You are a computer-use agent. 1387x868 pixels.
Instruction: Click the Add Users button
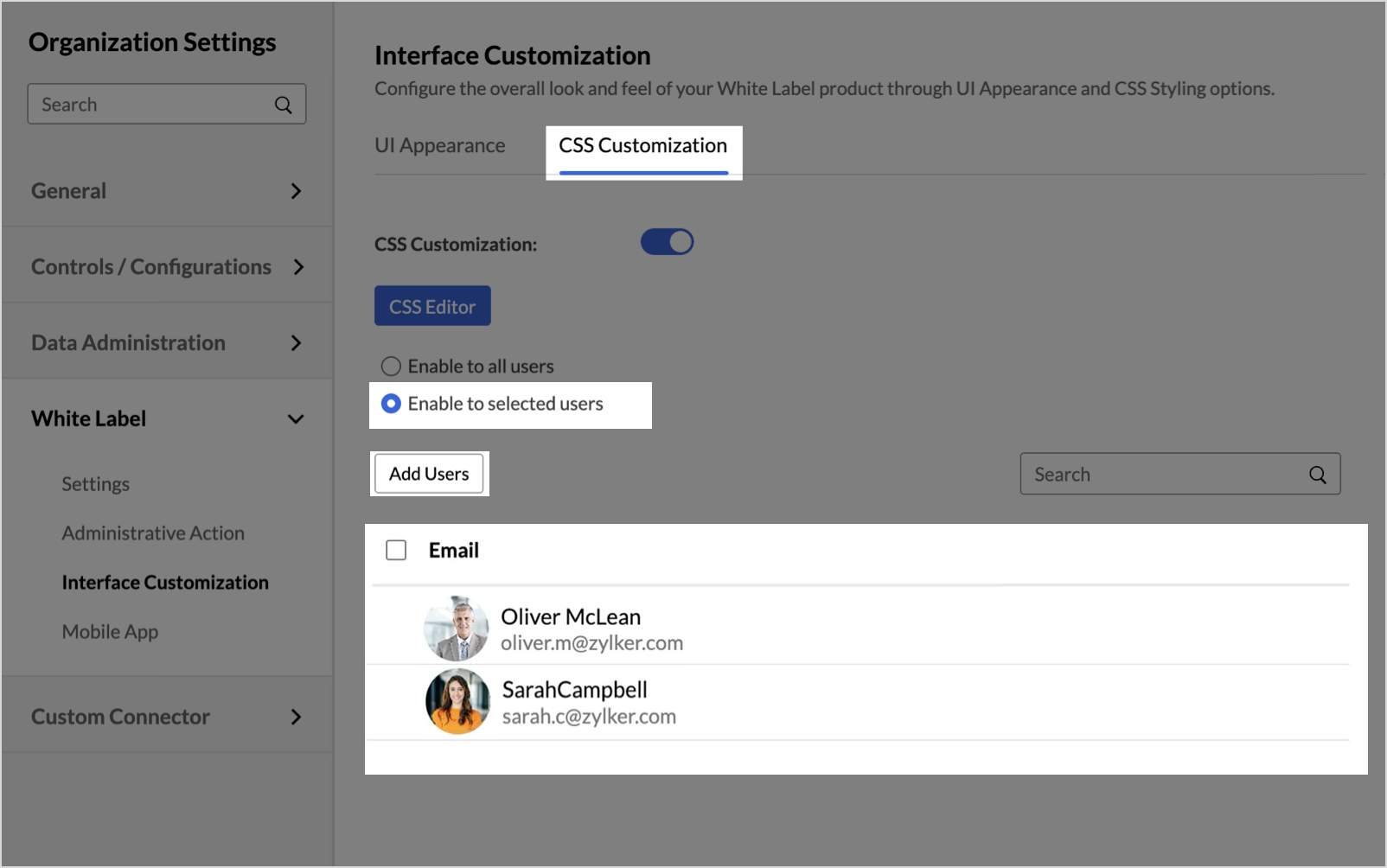(x=429, y=474)
